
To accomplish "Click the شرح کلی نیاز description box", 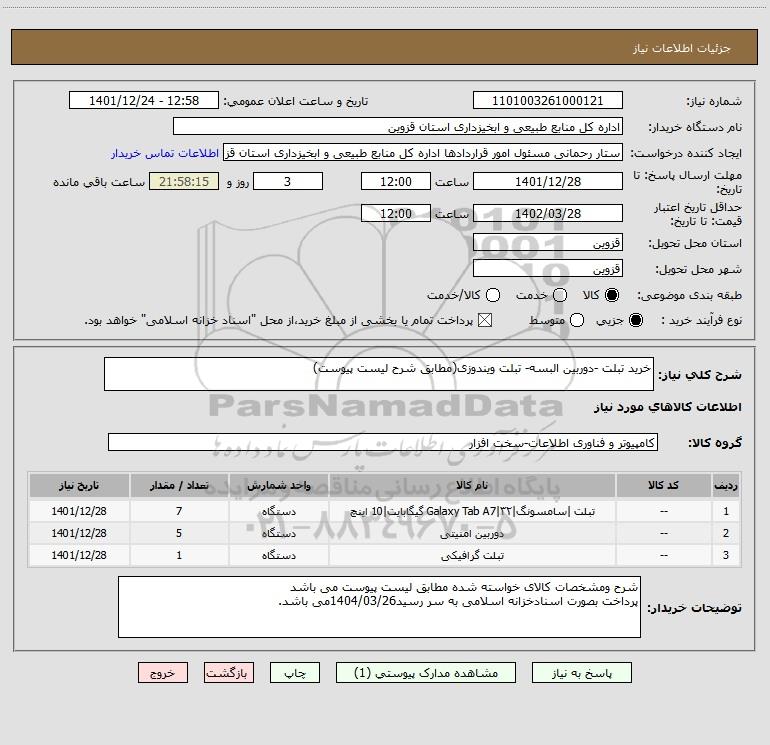I will coord(379,374).
